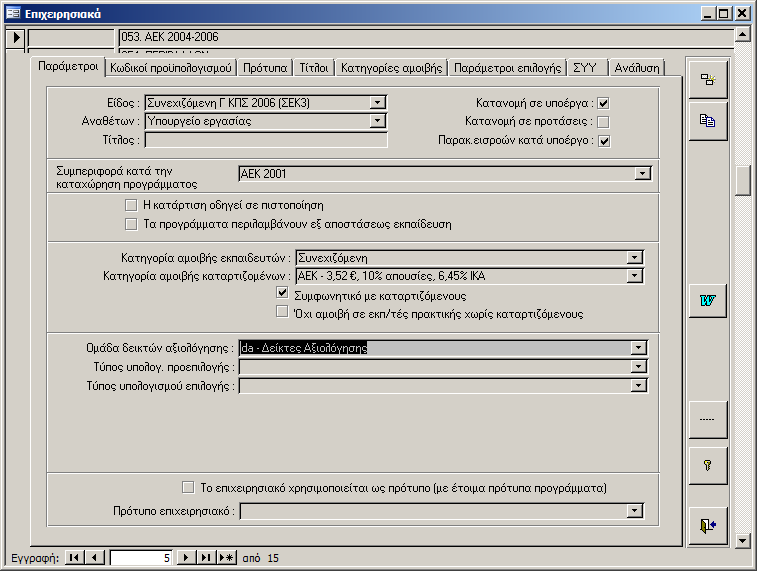Image resolution: width=757 pixels, height=571 pixels.
Task: Open Κατηγορία αμοιβής εκπαιδευτών dropdown
Action: (634, 258)
